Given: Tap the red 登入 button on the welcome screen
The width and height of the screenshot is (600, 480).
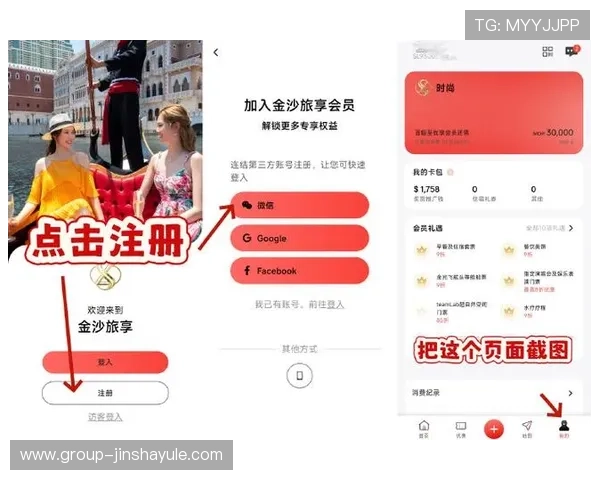Looking at the screenshot, I should (x=105, y=362).
